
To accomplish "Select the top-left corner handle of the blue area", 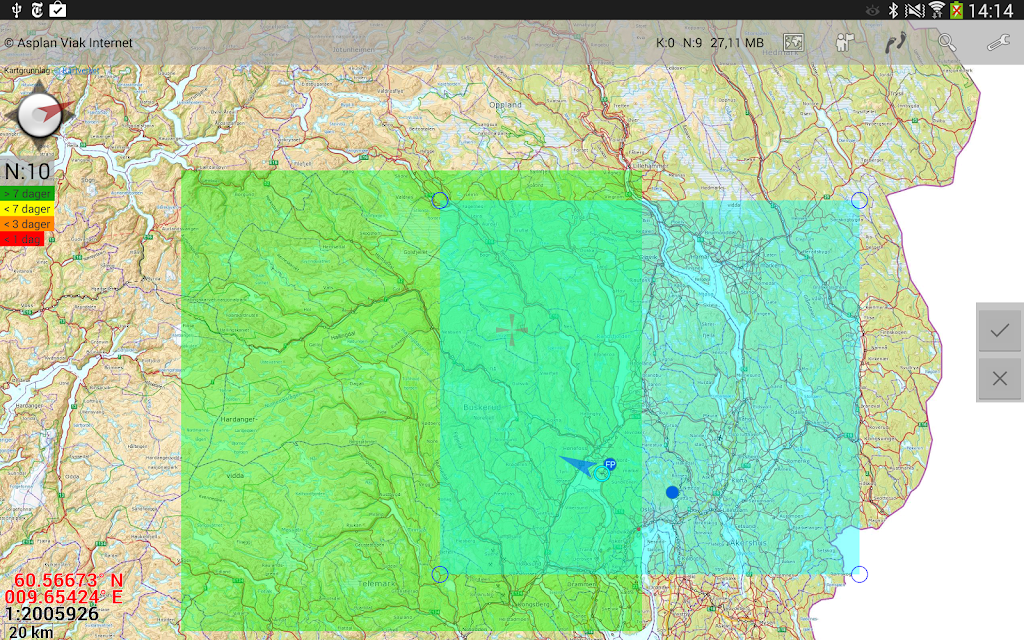I will click(x=440, y=200).
